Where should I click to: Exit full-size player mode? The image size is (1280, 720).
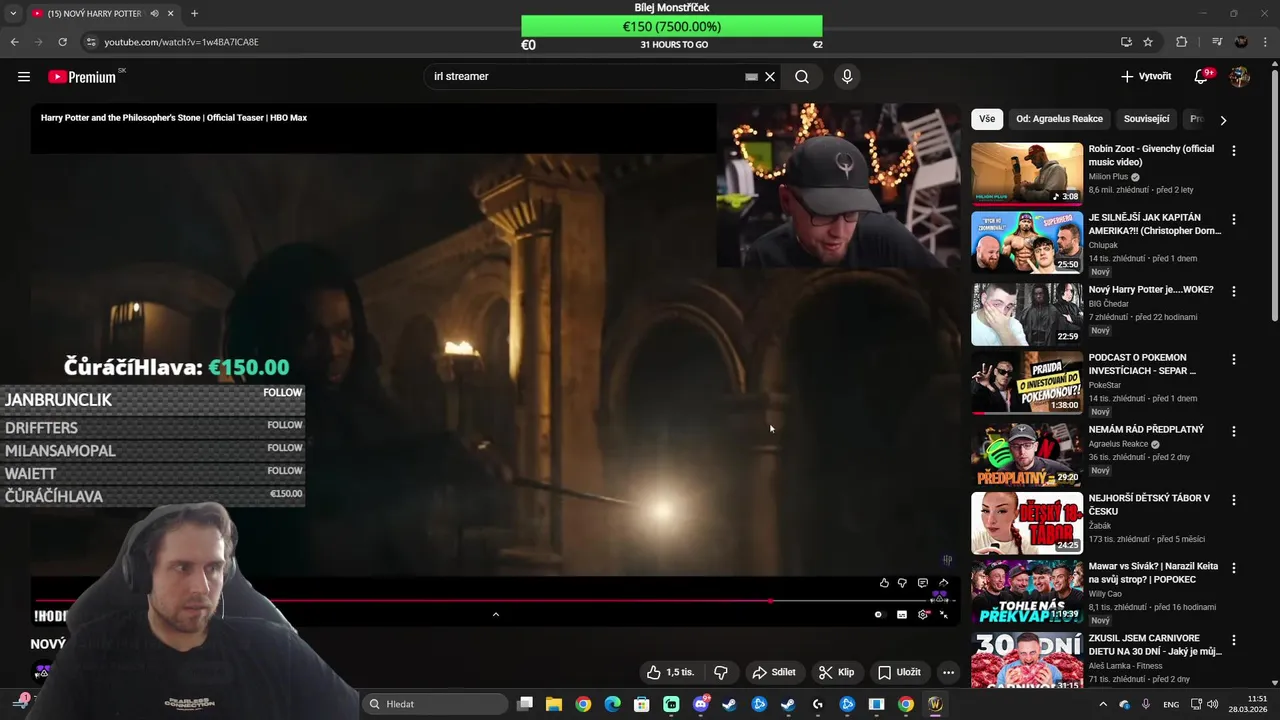(944, 615)
